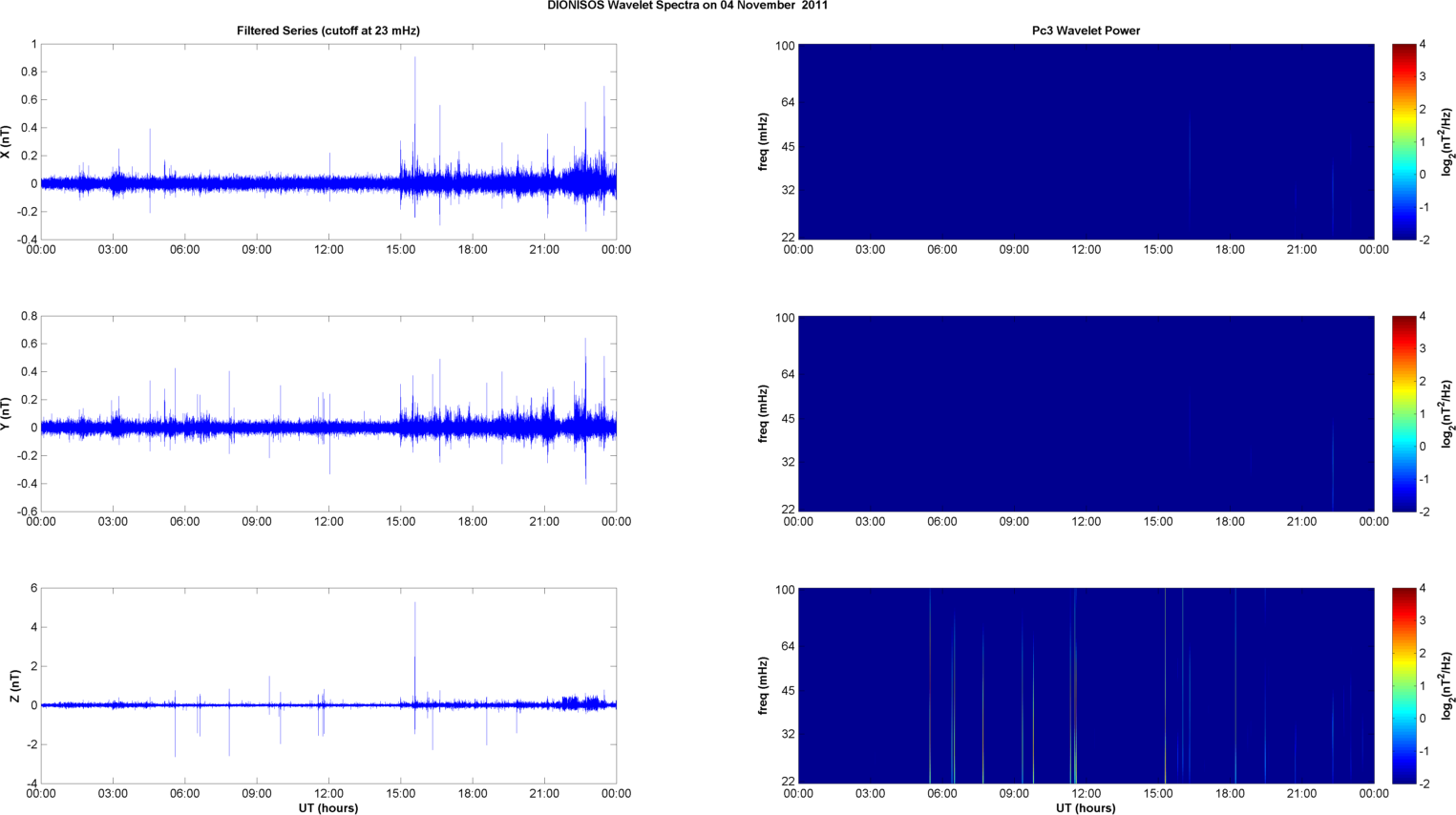Click the colorbar beside the Y wavelet spectrogram
The image size is (1456, 815).
tap(1403, 414)
